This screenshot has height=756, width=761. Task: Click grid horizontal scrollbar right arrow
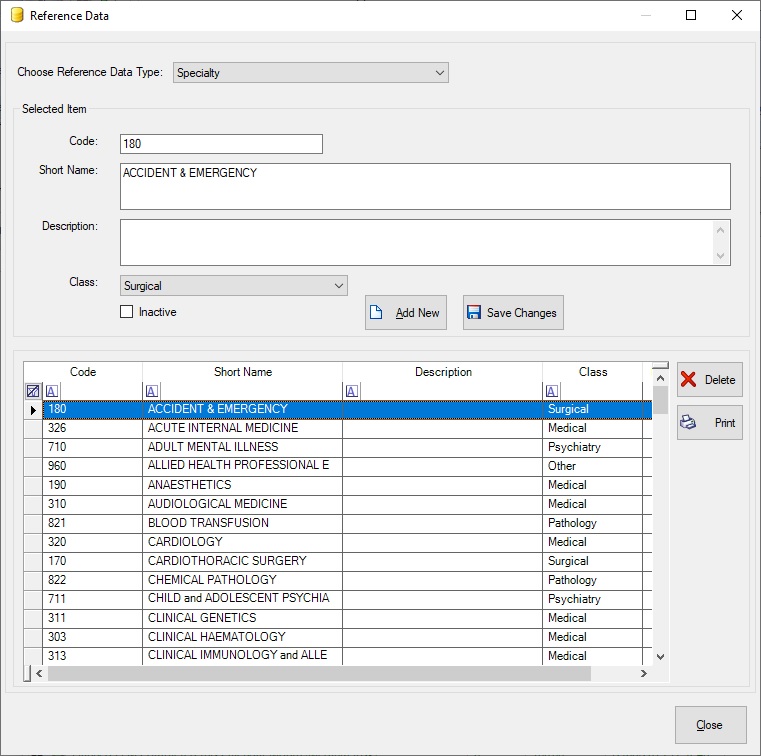644,674
